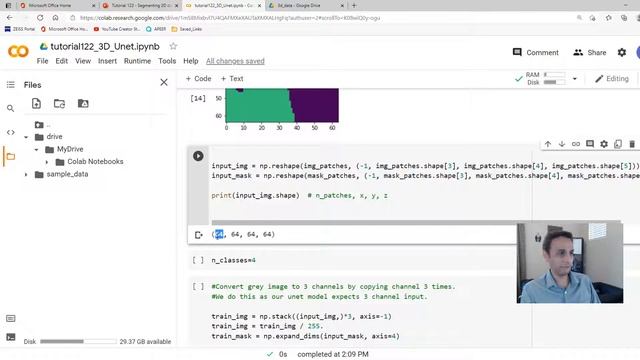The width and height of the screenshot is (640, 360).
Task: Switch to 3d_data Google Drive tab
Action: point(306,6)
